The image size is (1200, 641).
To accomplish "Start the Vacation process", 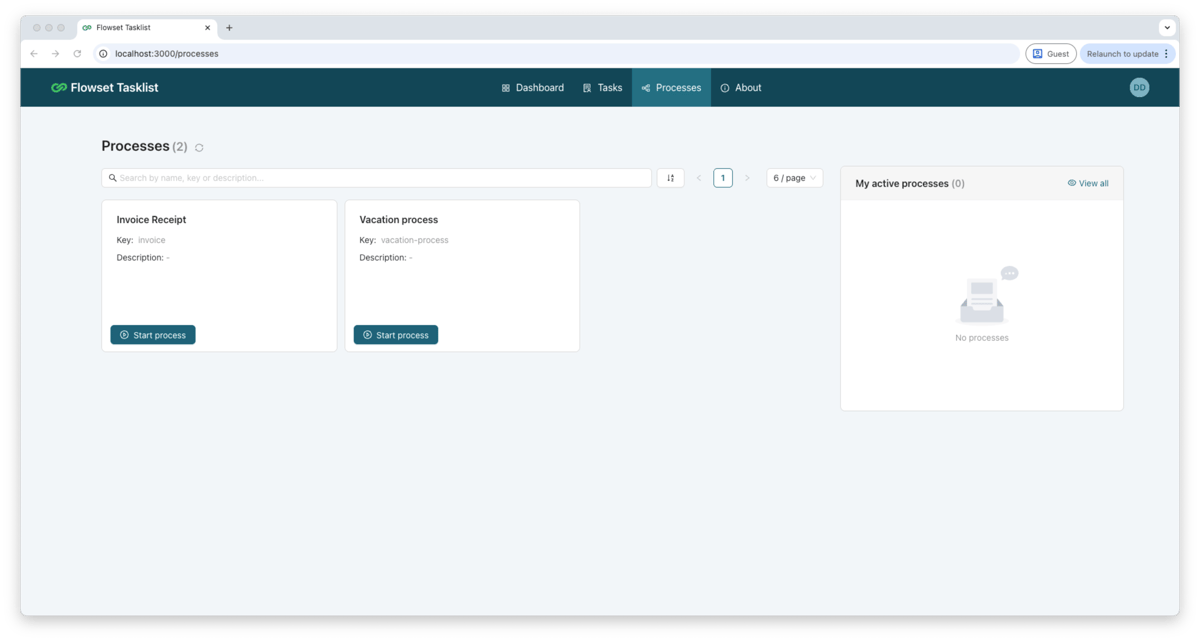I will coord(396,335).
